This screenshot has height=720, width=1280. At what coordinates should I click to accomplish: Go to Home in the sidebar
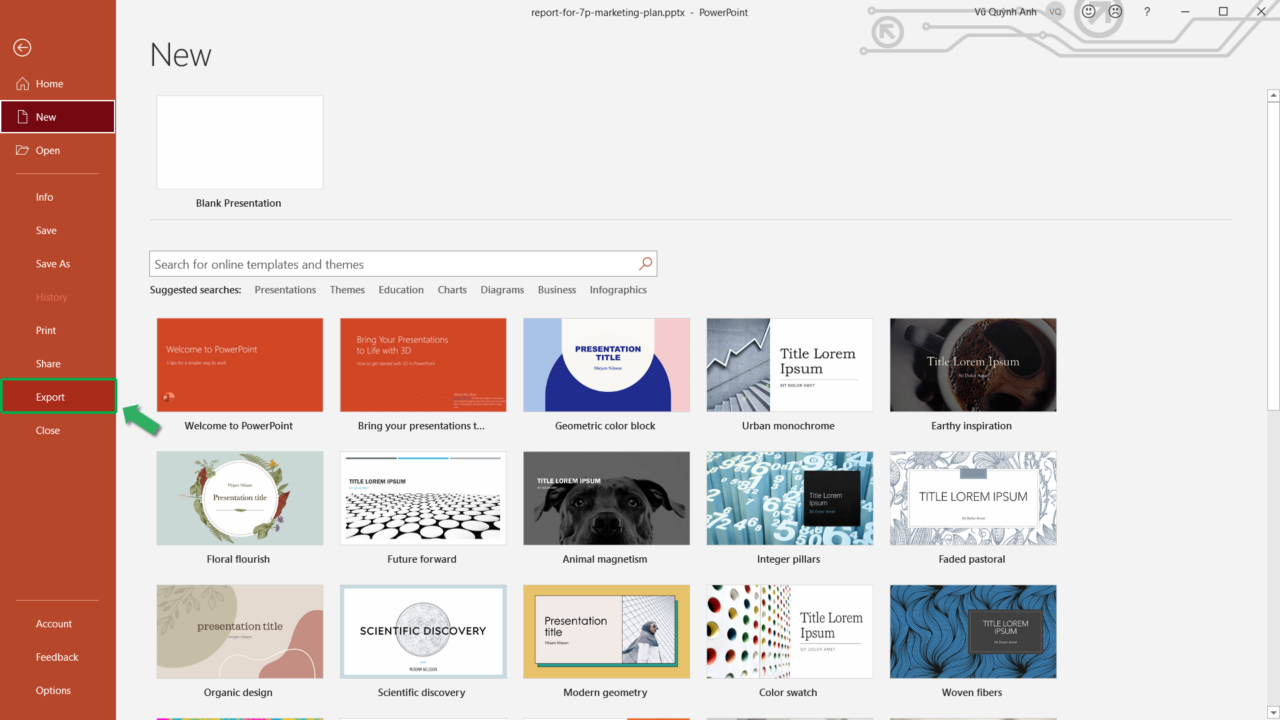(x=49, y=84)
